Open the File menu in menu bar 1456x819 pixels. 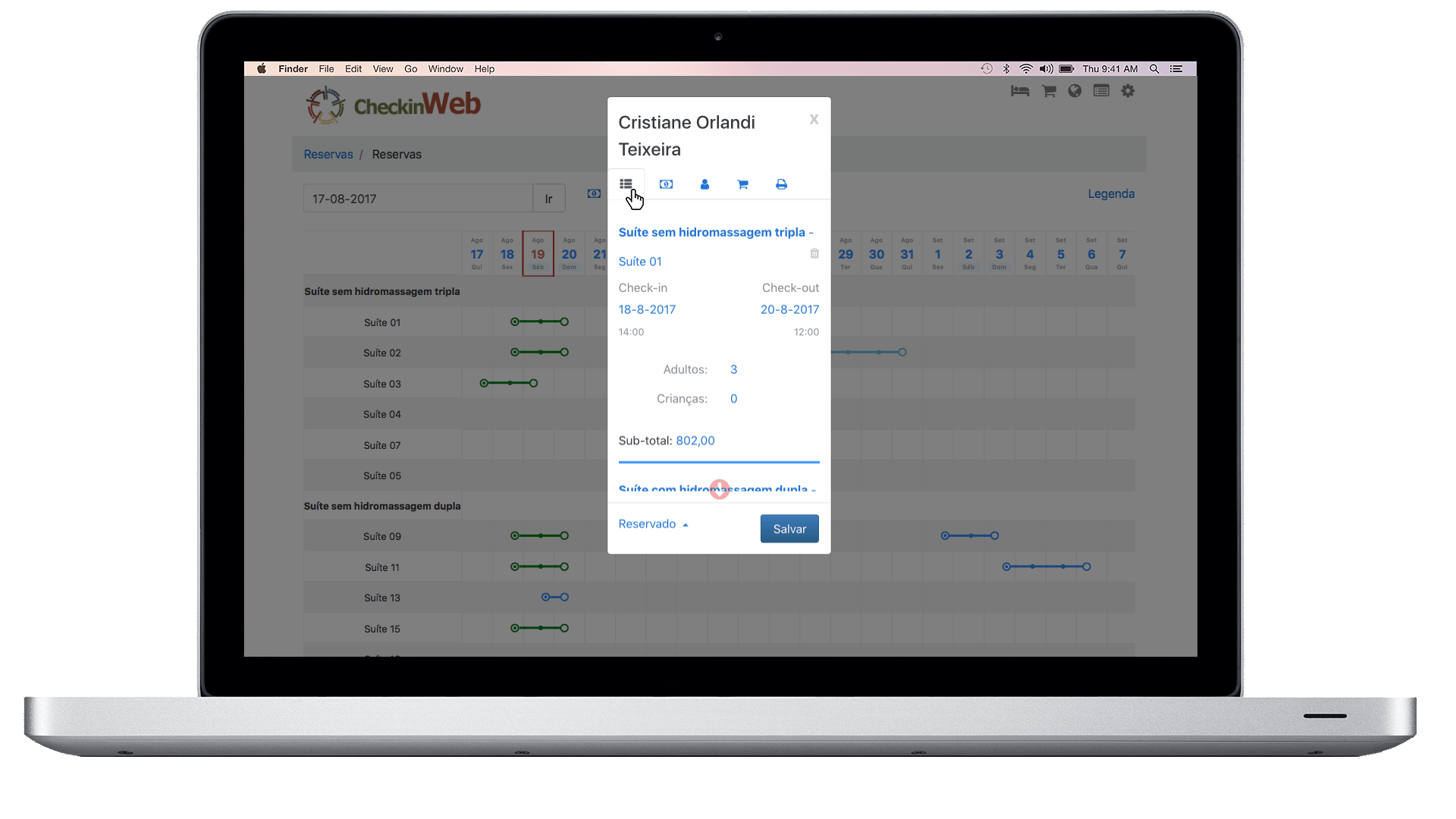pyautogui.click(x=326, y=68)
